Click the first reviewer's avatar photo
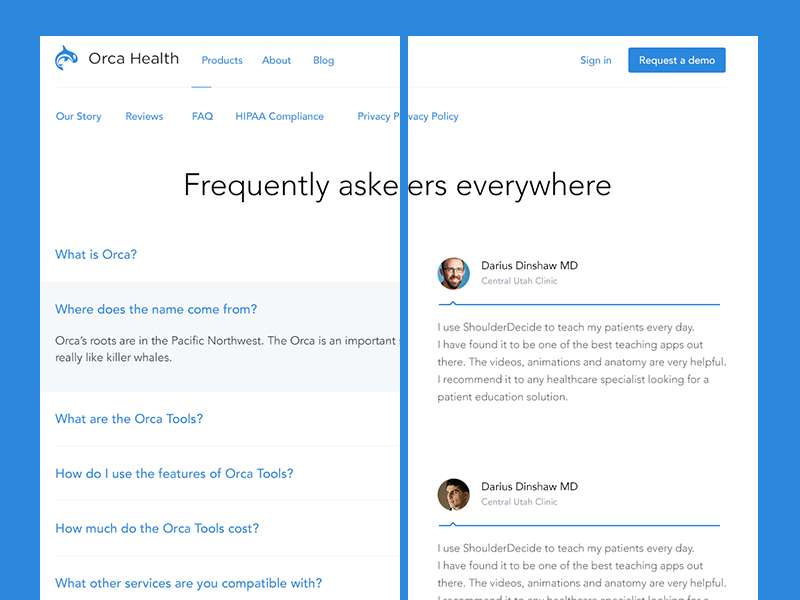This screenshot has height=600, width=800. pyautogui.click(x=454, y=273)
